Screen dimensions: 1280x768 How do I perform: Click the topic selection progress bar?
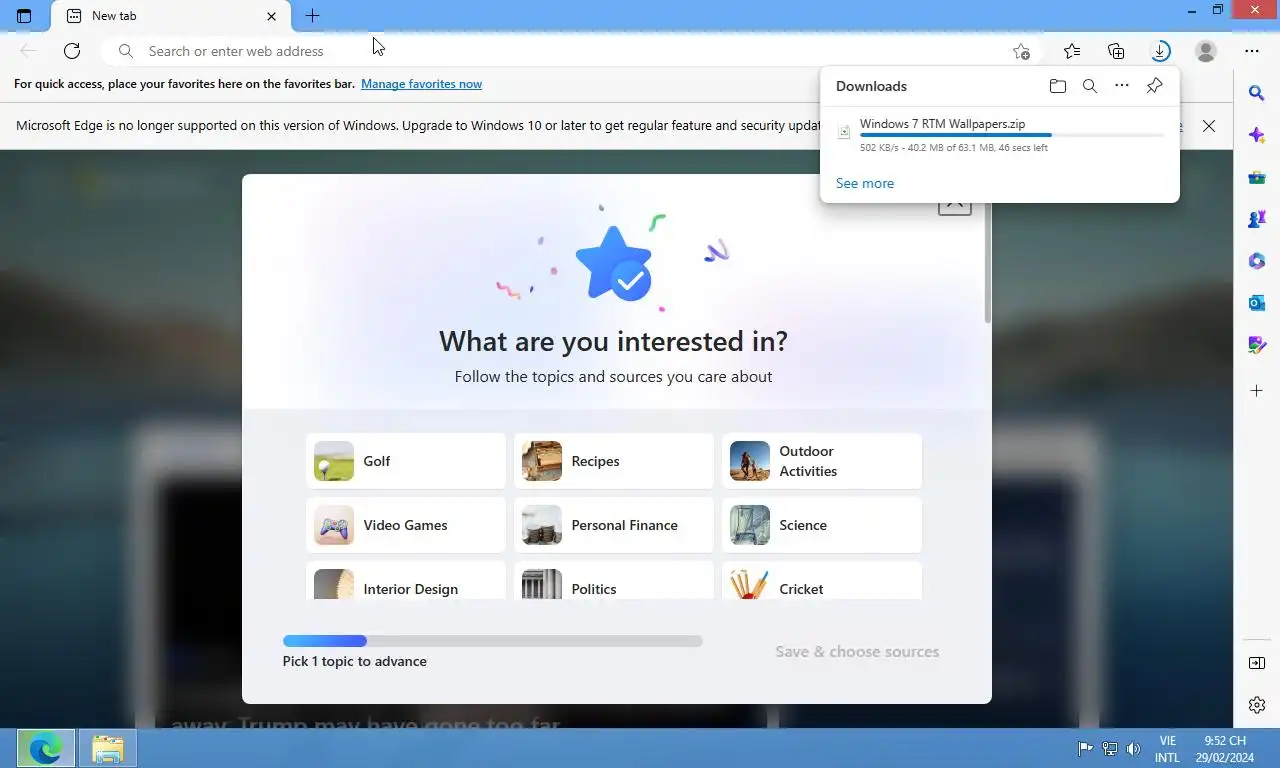493,641
